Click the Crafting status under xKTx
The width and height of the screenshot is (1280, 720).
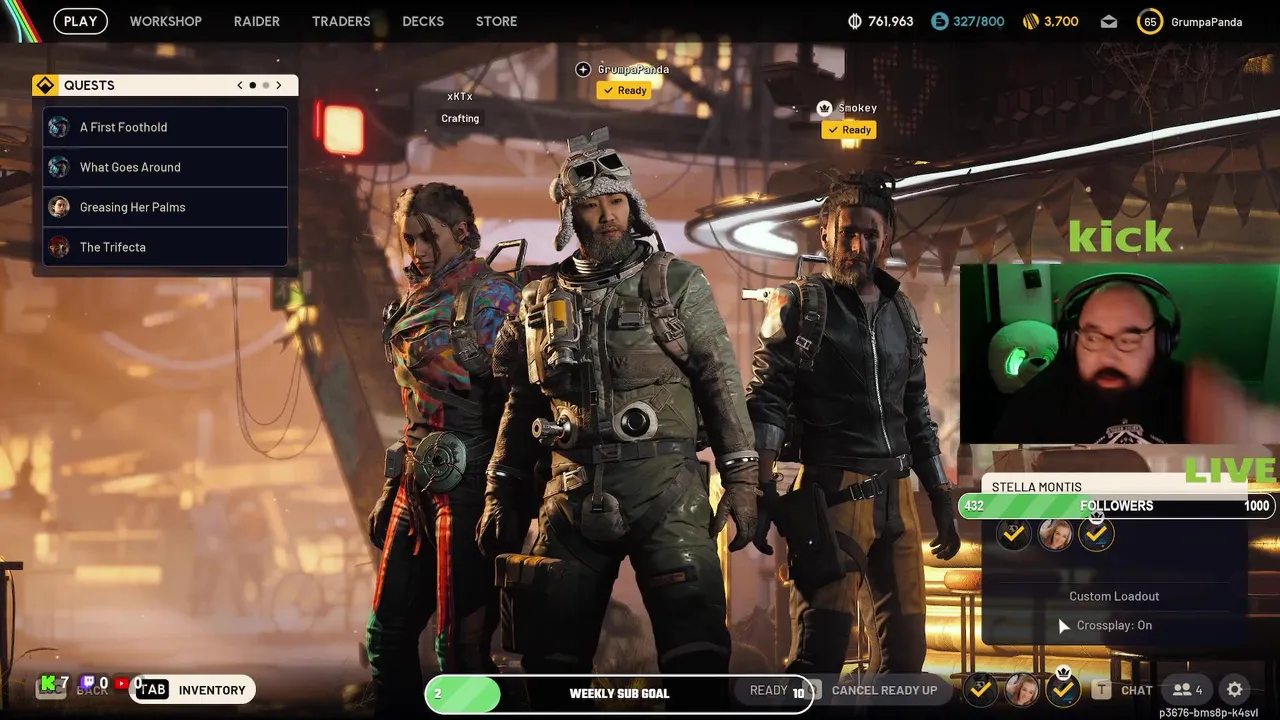click(x=460, y=118)
